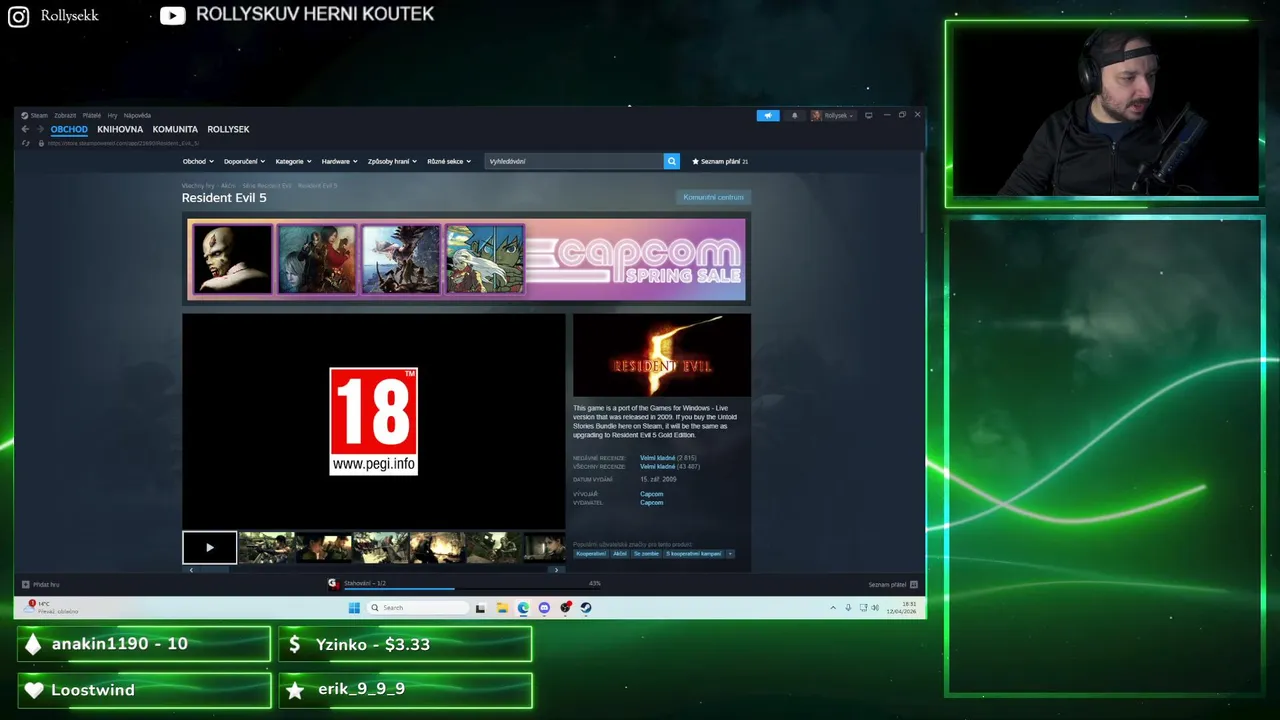Click the magnifier search button in store
The image size is (1280, 720).
[671, 161]
